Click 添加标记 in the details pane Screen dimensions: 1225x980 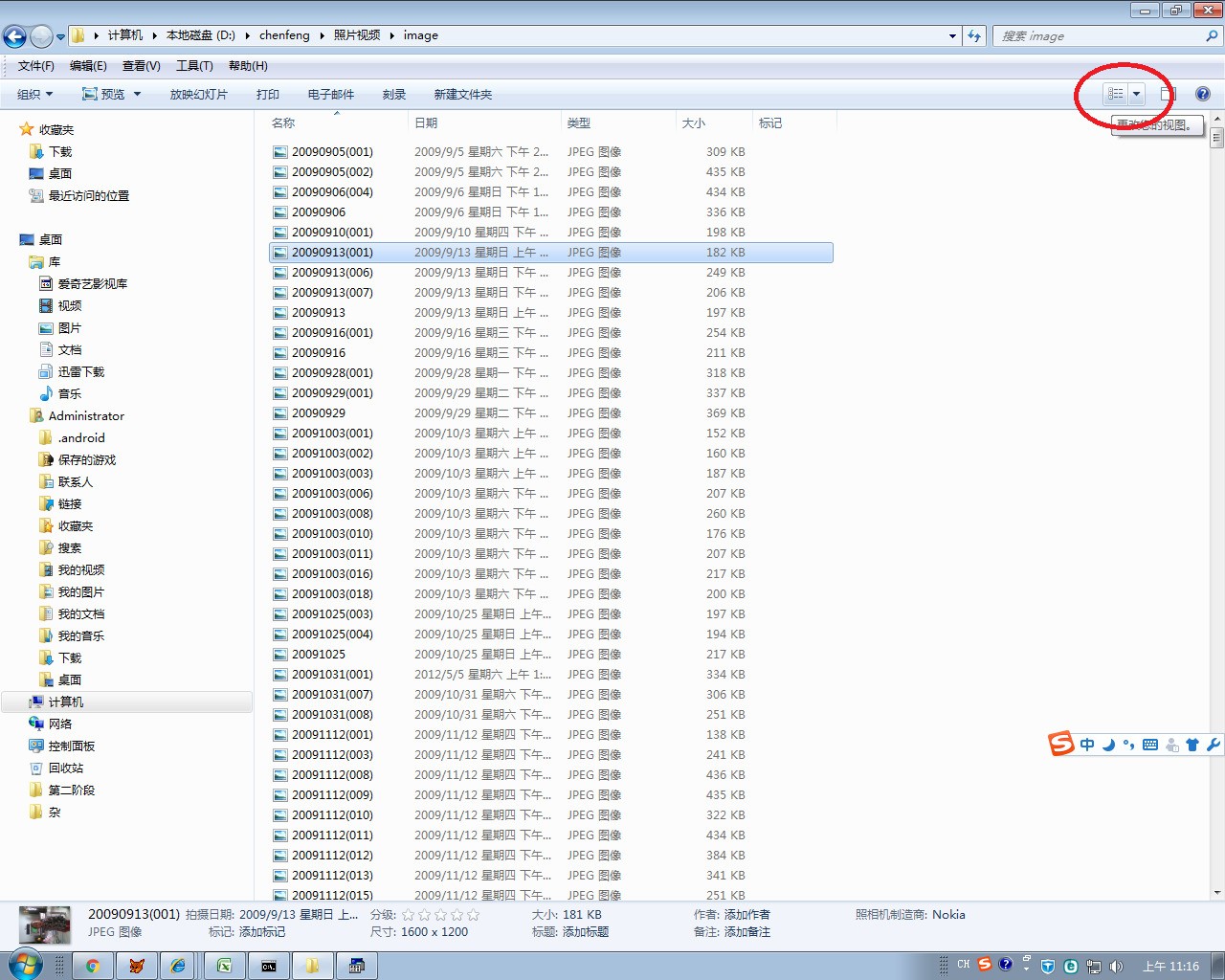pos(262,932)
